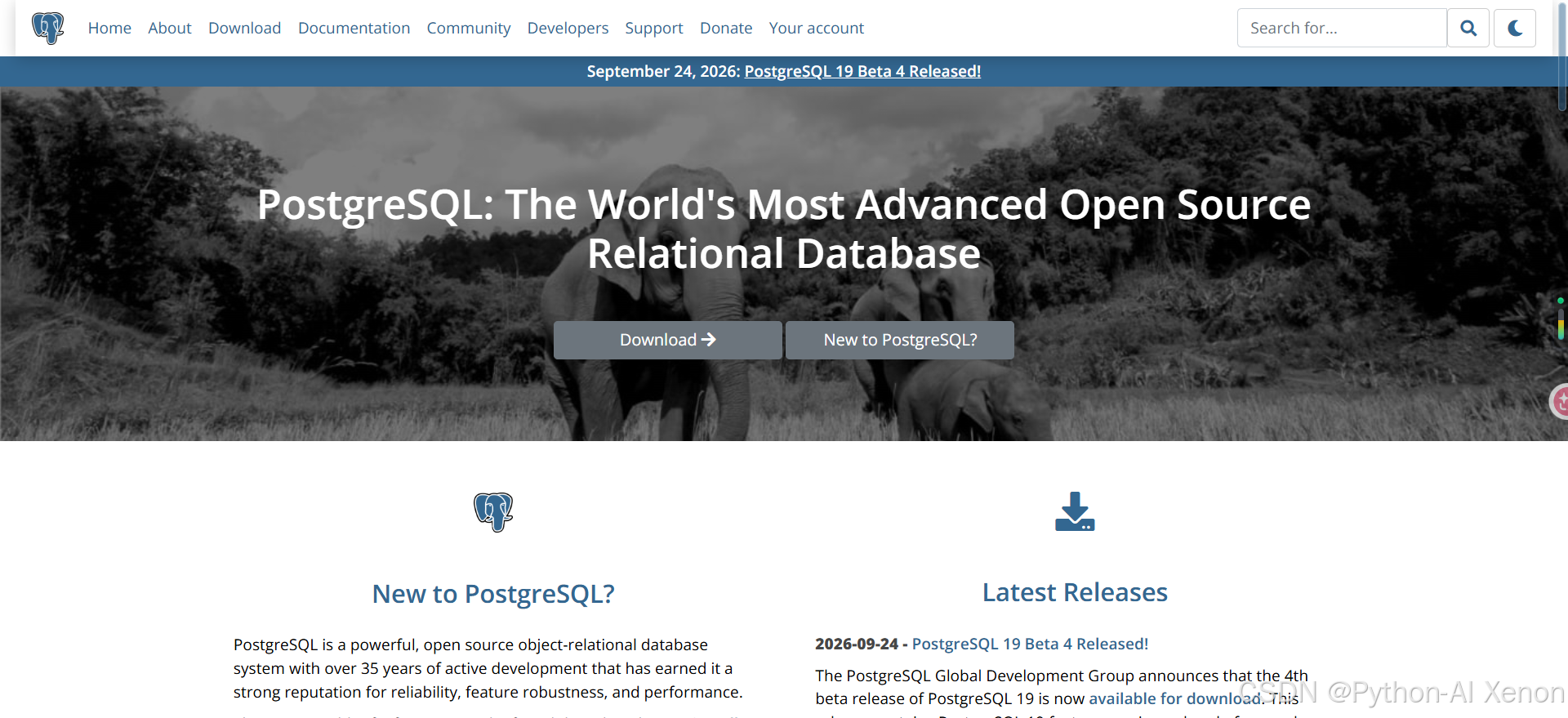Open the Home menu item
1568x718 pixels.
point(109,28)
